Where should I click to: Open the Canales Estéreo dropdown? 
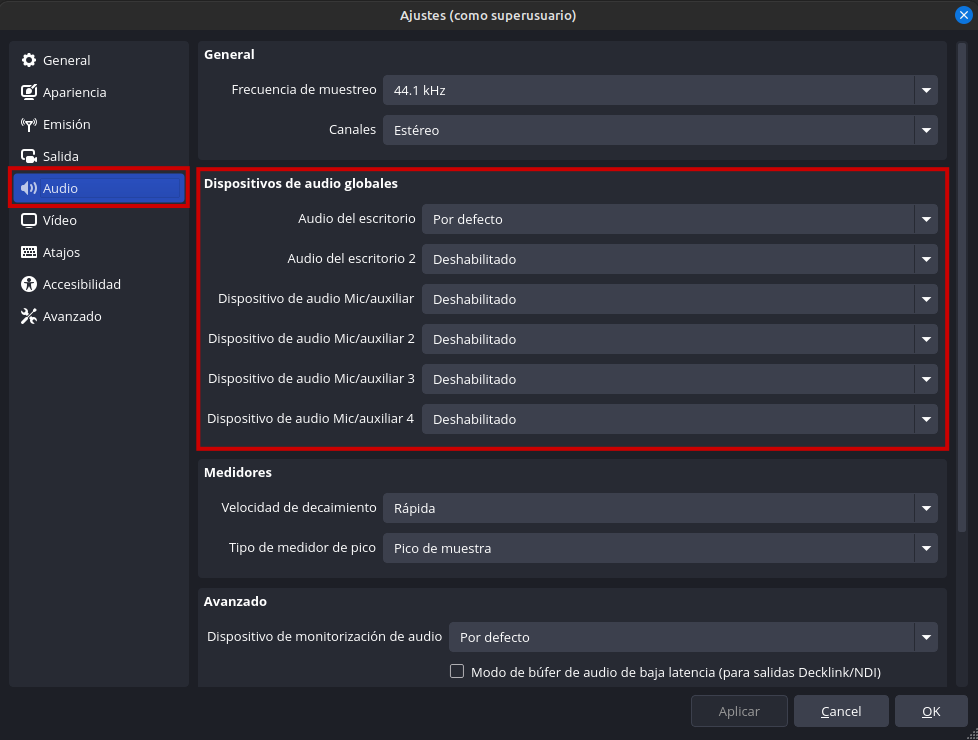[x=660, y=130]
